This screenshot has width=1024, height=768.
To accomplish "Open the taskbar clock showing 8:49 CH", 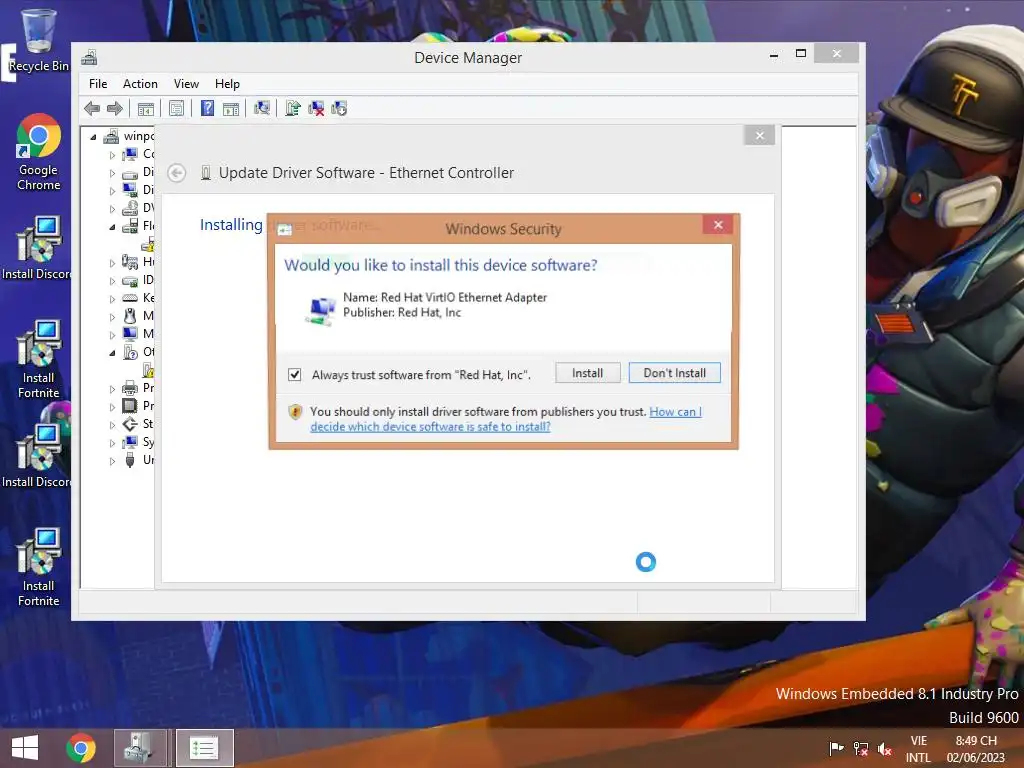I will (976, 749).
